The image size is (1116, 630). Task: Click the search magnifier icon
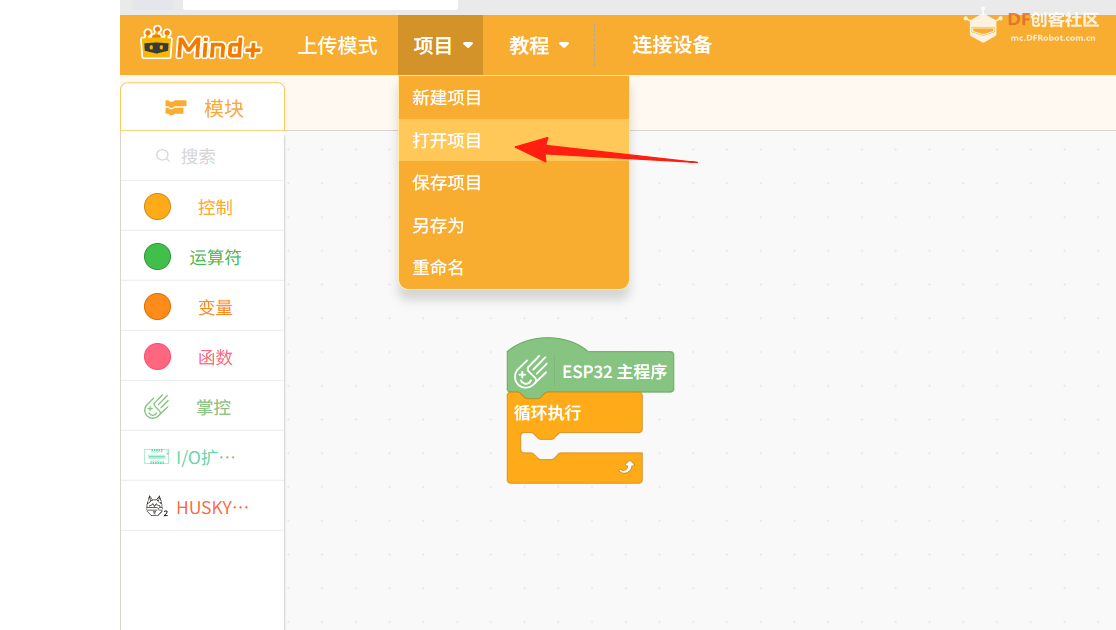(162, 156)
